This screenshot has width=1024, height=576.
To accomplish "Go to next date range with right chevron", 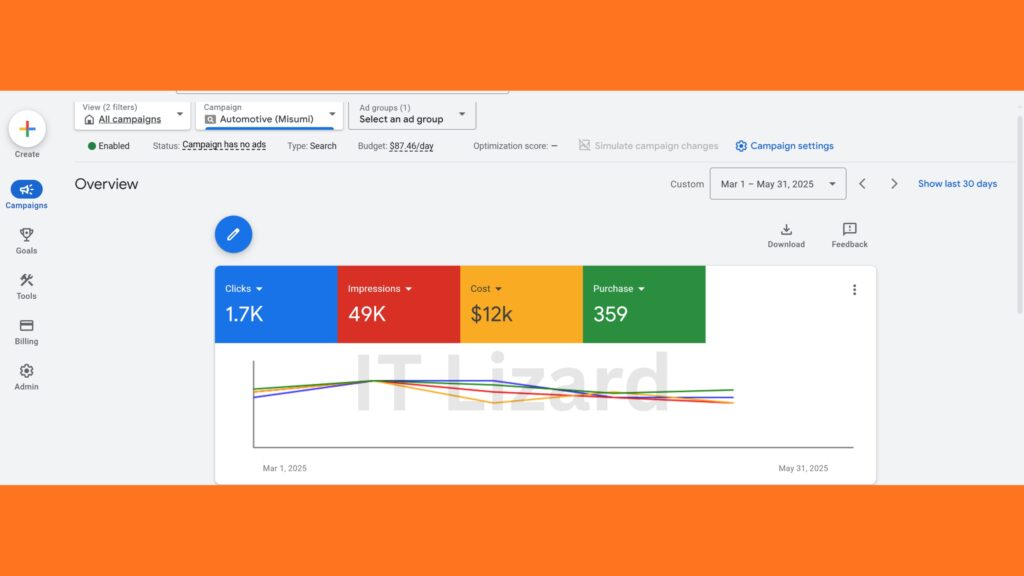I will (894, 183).
